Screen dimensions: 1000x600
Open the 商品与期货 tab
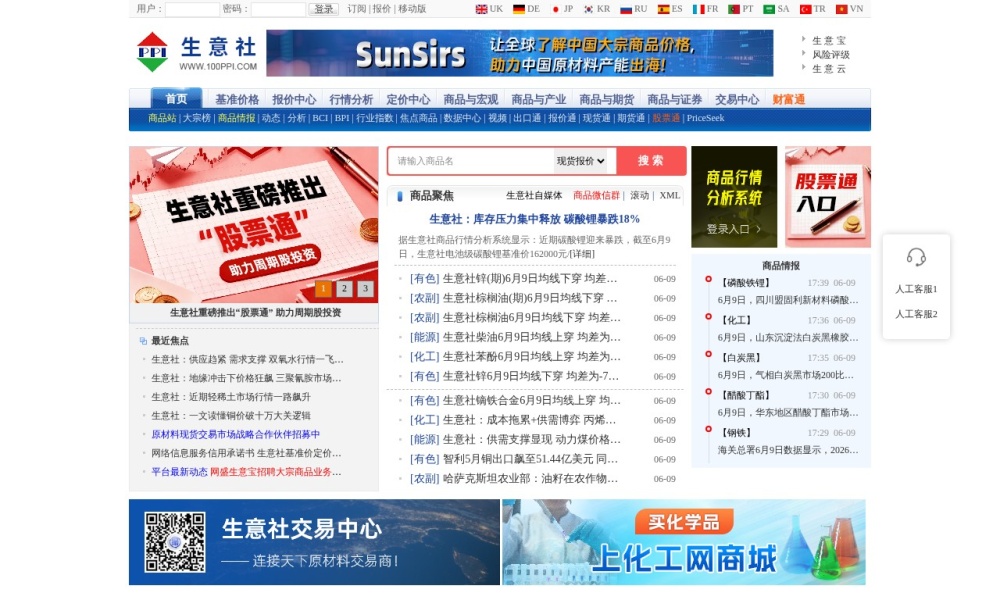[607, 99]
